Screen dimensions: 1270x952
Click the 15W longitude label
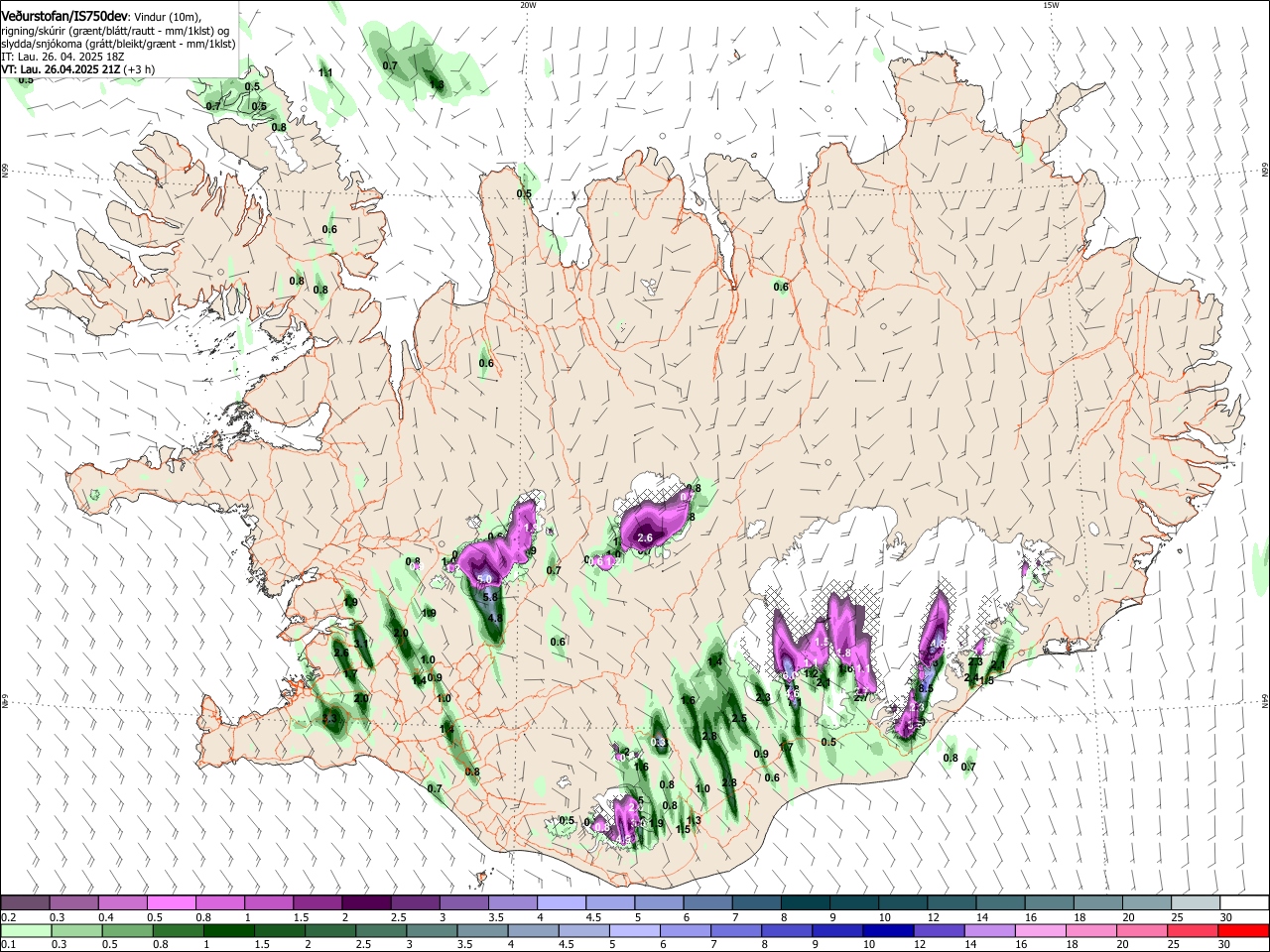[x=1051, y=5]
